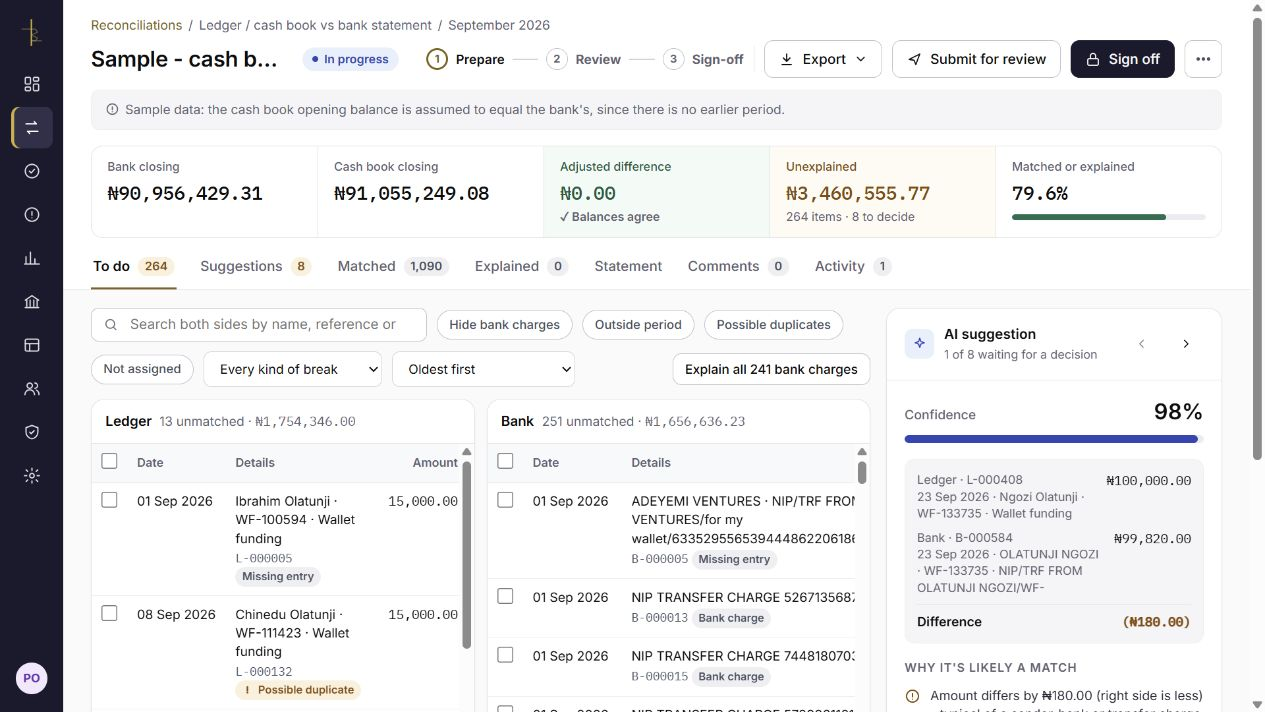Viewport: 1265px width, 712px height.
Task: Click the search magnifier icon
Action: click(x=111, y=324)
